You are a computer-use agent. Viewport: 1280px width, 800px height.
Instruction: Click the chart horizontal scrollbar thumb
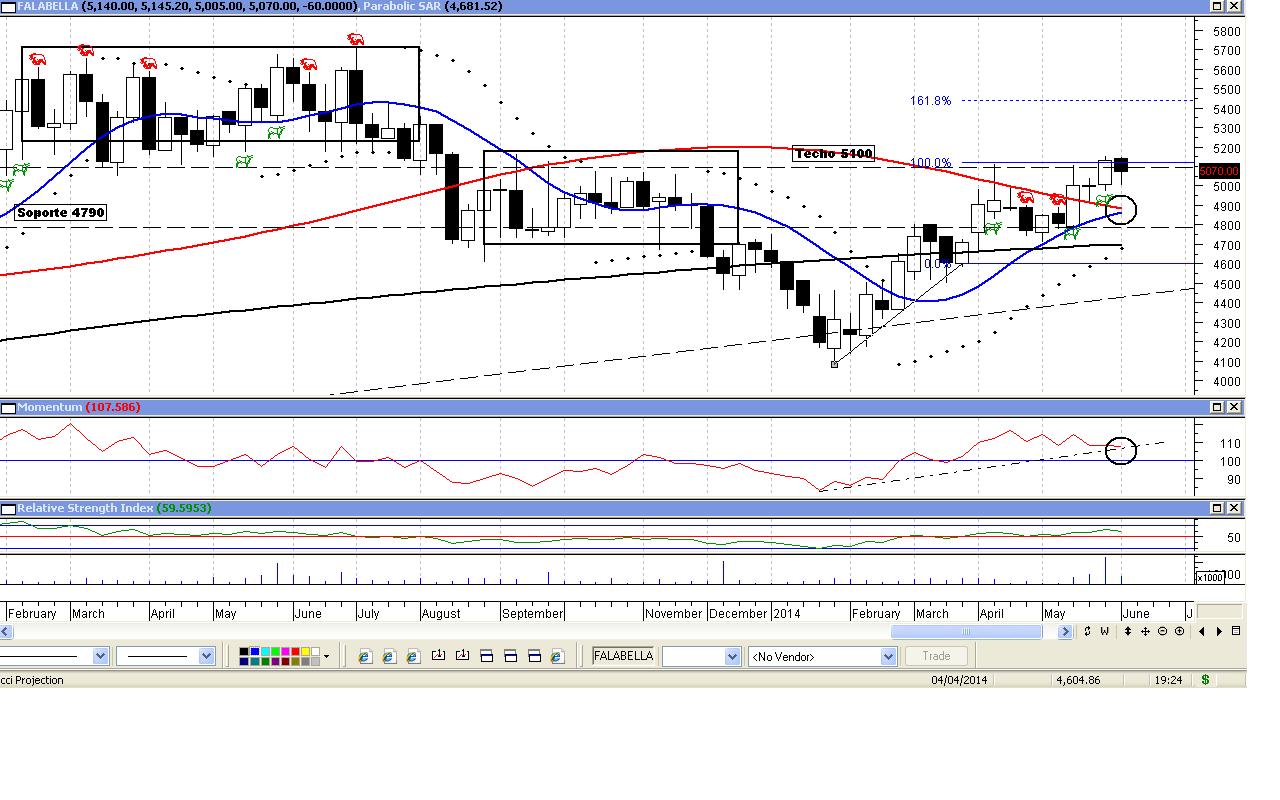966,631
